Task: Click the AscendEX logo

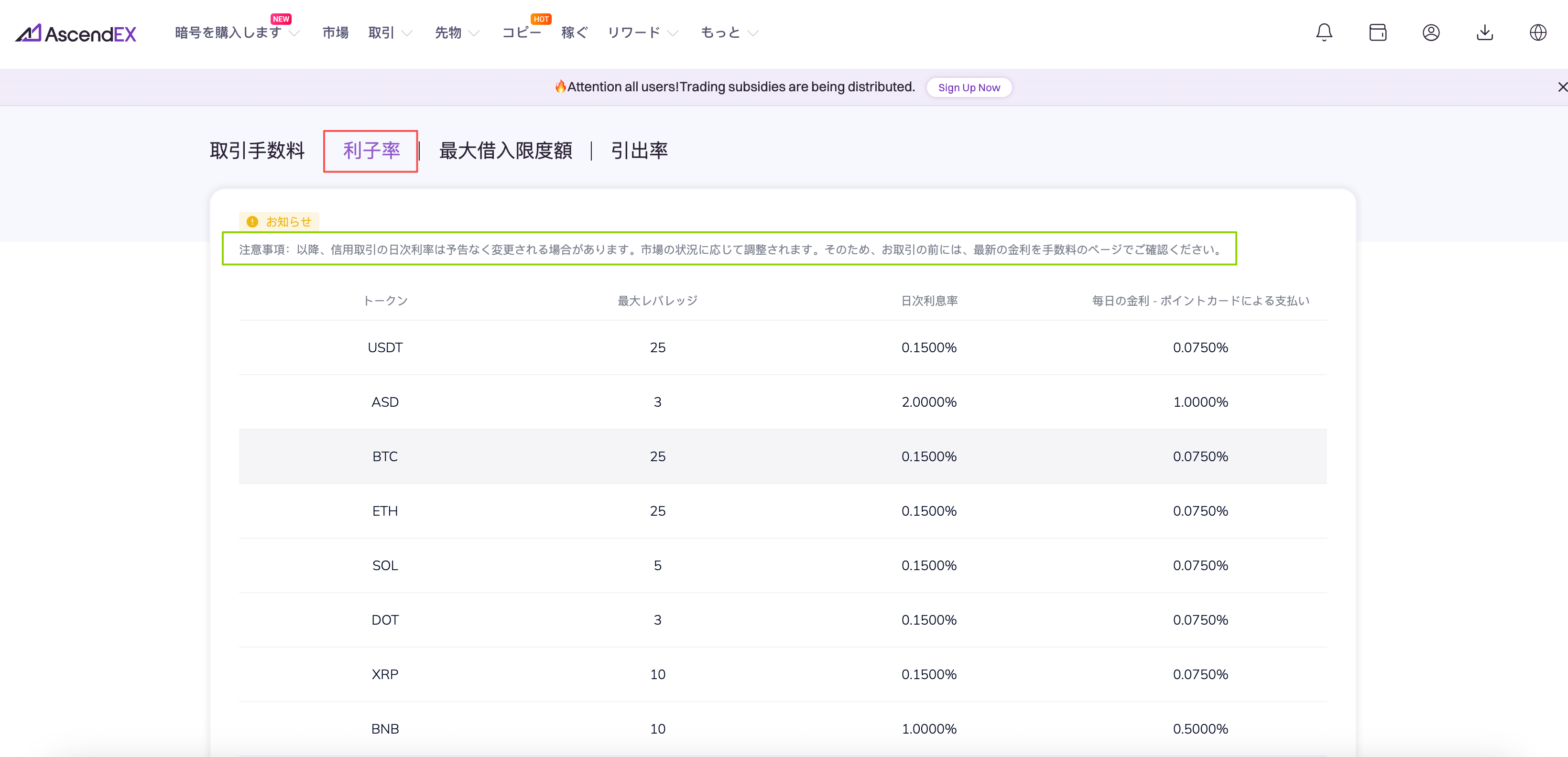Action: pos(76,33)
